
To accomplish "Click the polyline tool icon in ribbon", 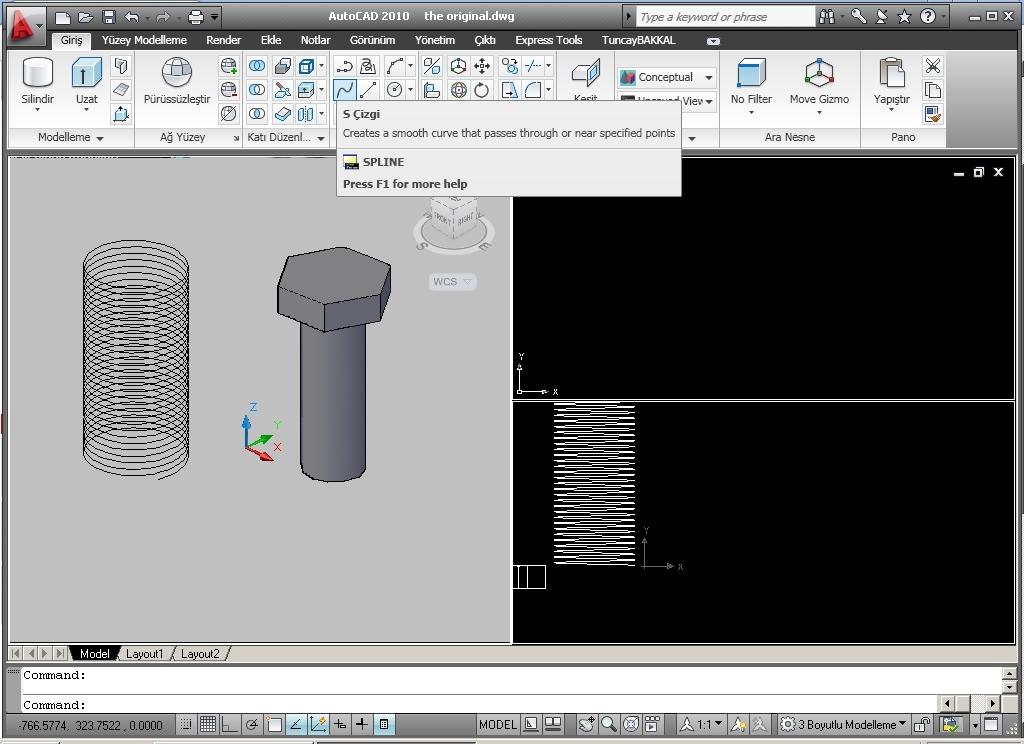I will tap(344, 66).
